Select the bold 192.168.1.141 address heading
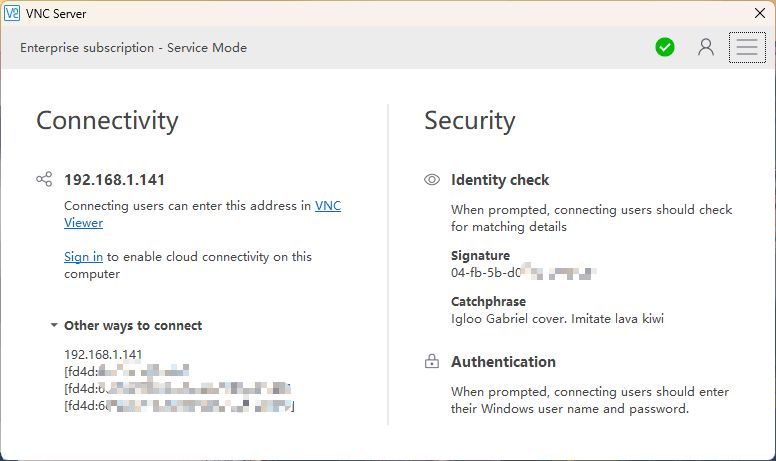Image resolution: width=776 pixels, height=461 pixels. [114, 180]
